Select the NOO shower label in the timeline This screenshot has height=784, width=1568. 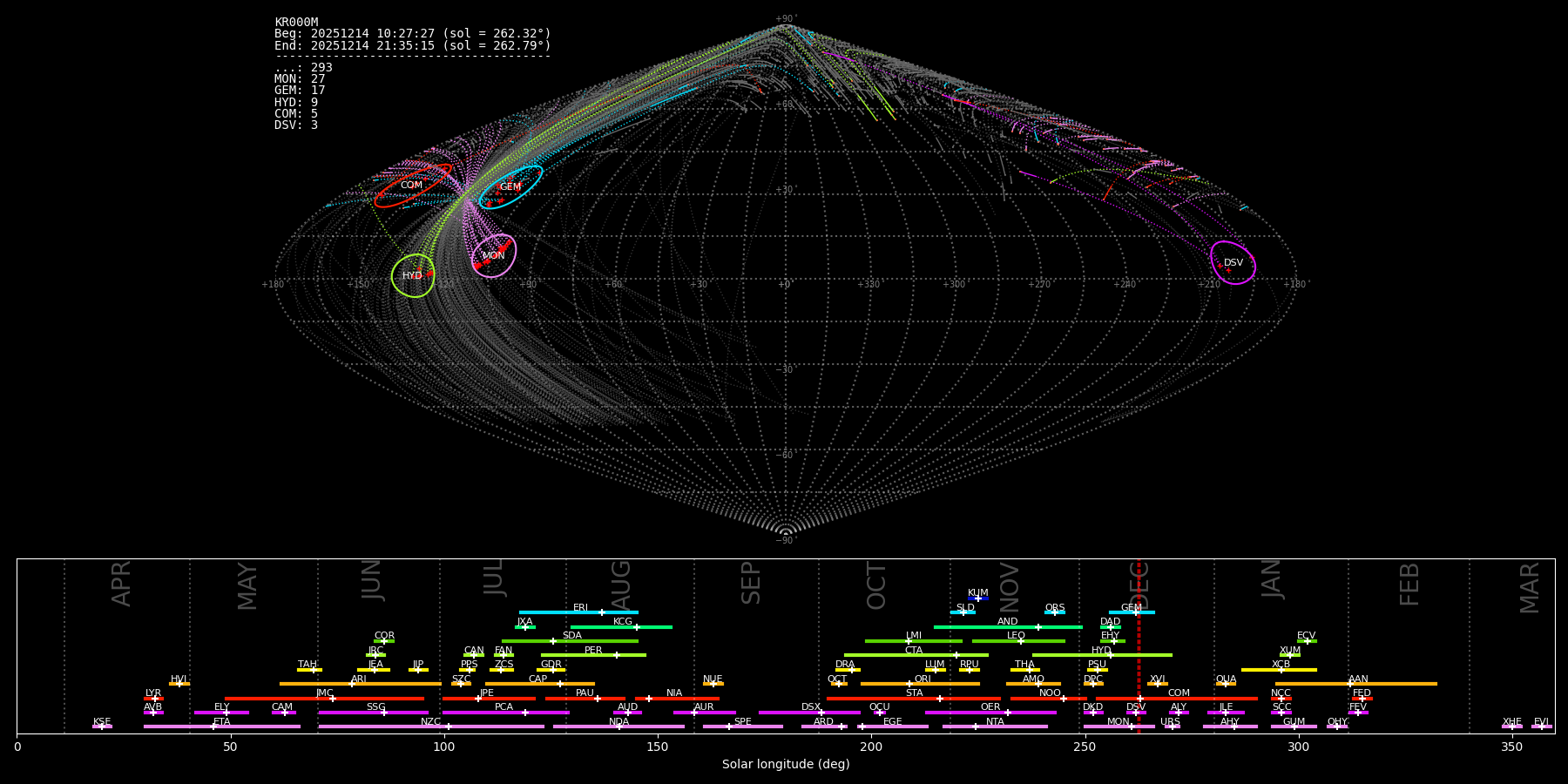click(x=1050, y=693)
